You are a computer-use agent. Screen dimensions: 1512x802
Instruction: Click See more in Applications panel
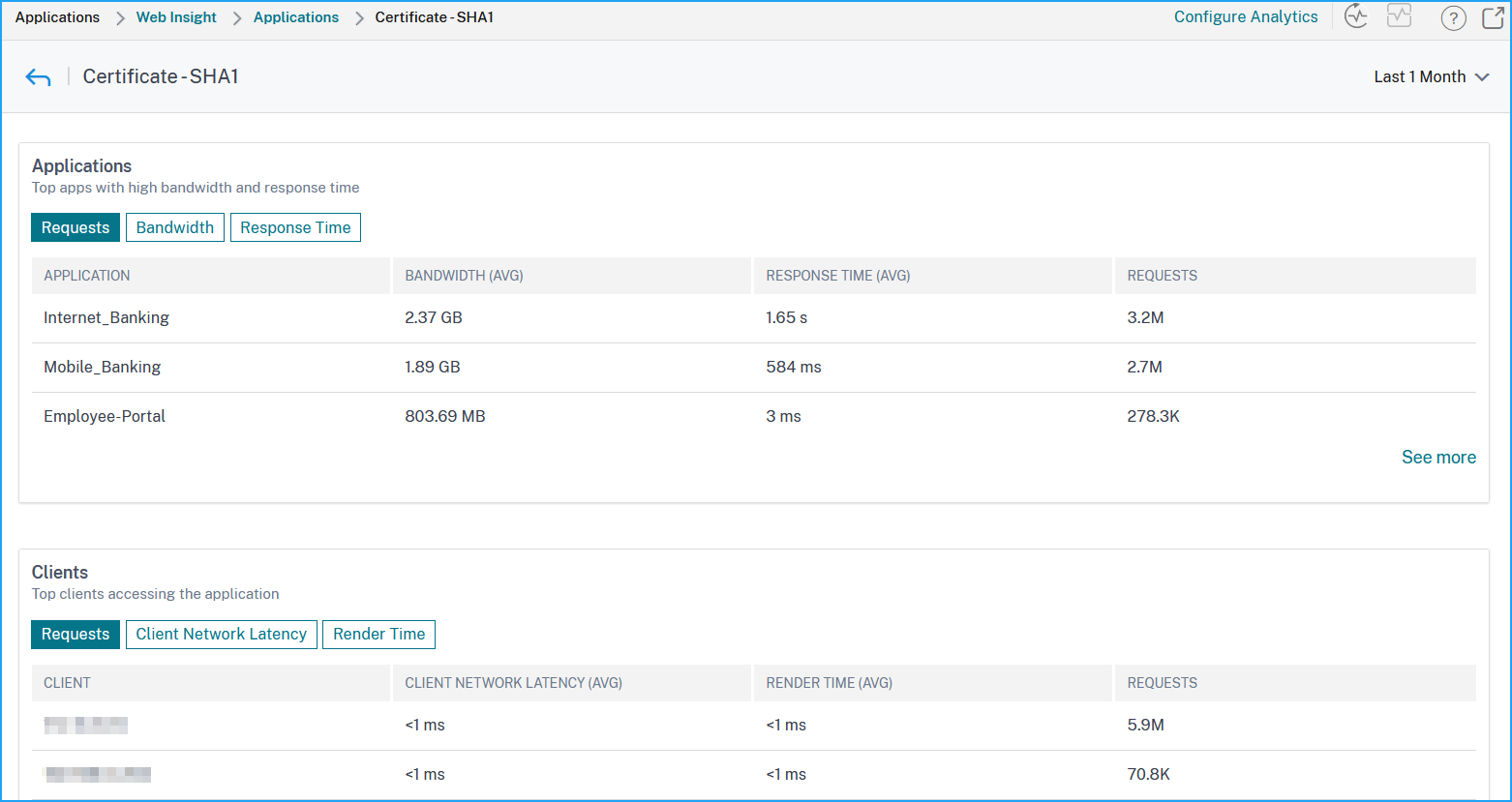point(1438,458)
